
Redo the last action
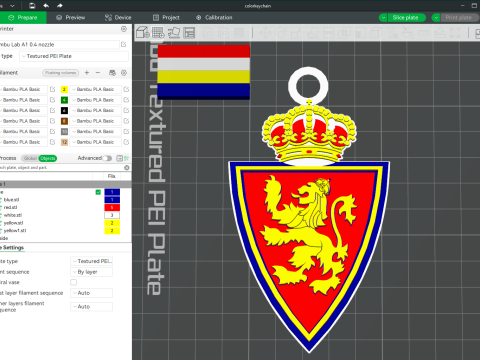pos(60,6)
